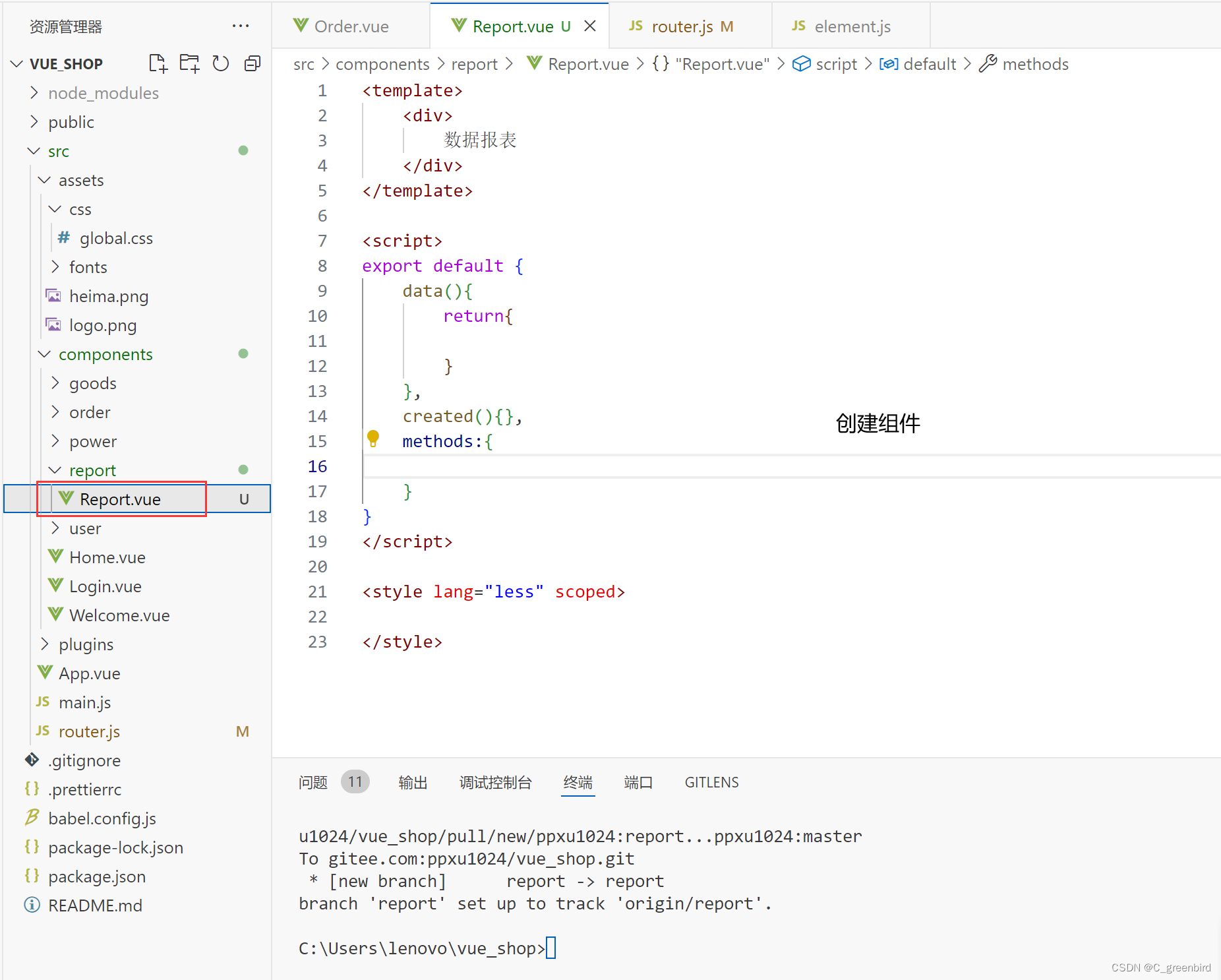
Task: Click the JS icon beside main.js
Action: click(x=43, y=702)
